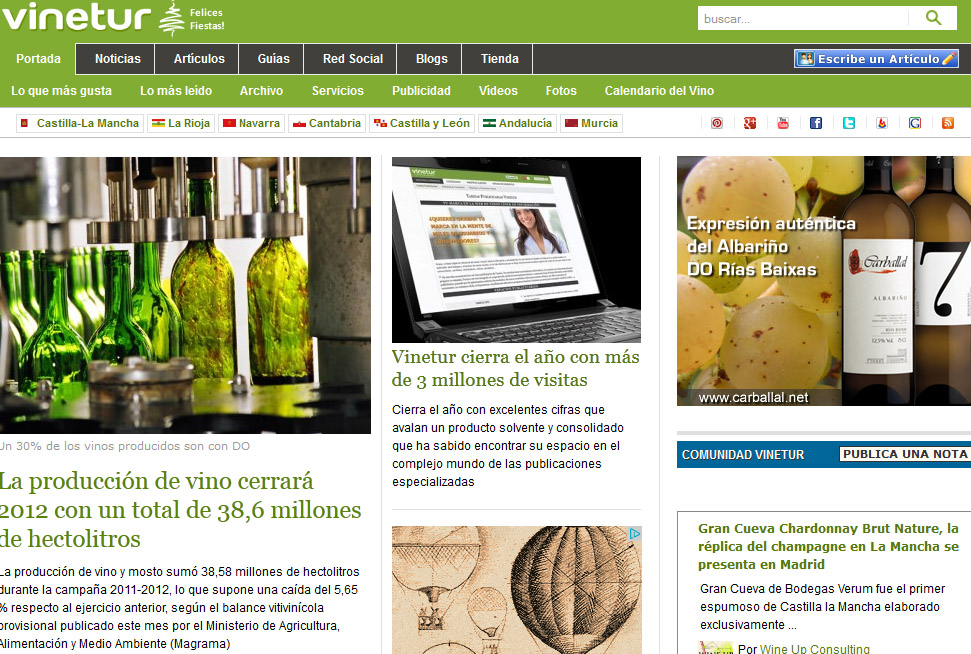
Task: Click the Wine Up Consulting author avatar
Action: pos(715,648)
